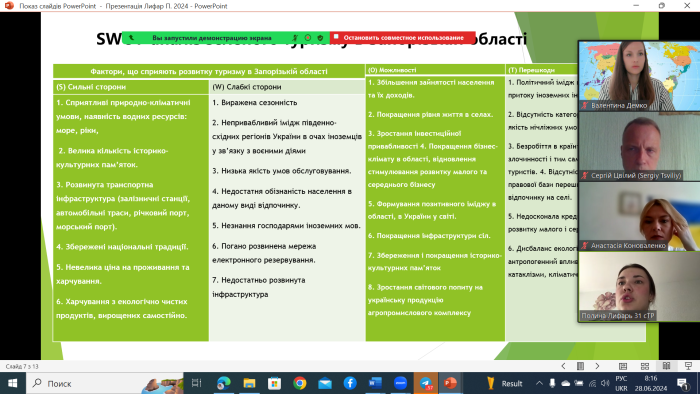
Task: Open the clock showing 8:16 28.06.2024
Action: pyautogui.click(x=650, y=383)
